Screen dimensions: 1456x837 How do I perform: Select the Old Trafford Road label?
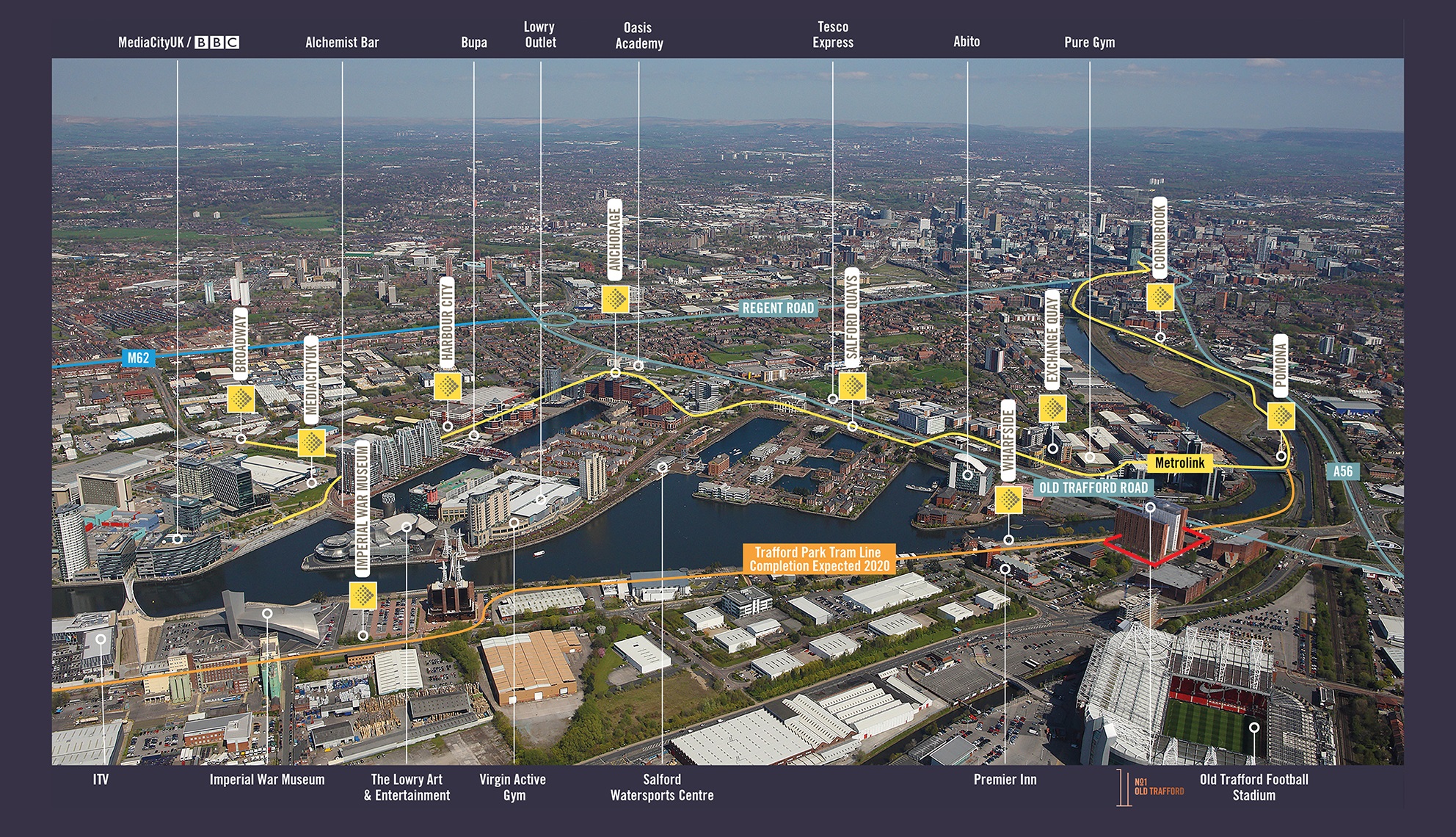click(1093, 488)
